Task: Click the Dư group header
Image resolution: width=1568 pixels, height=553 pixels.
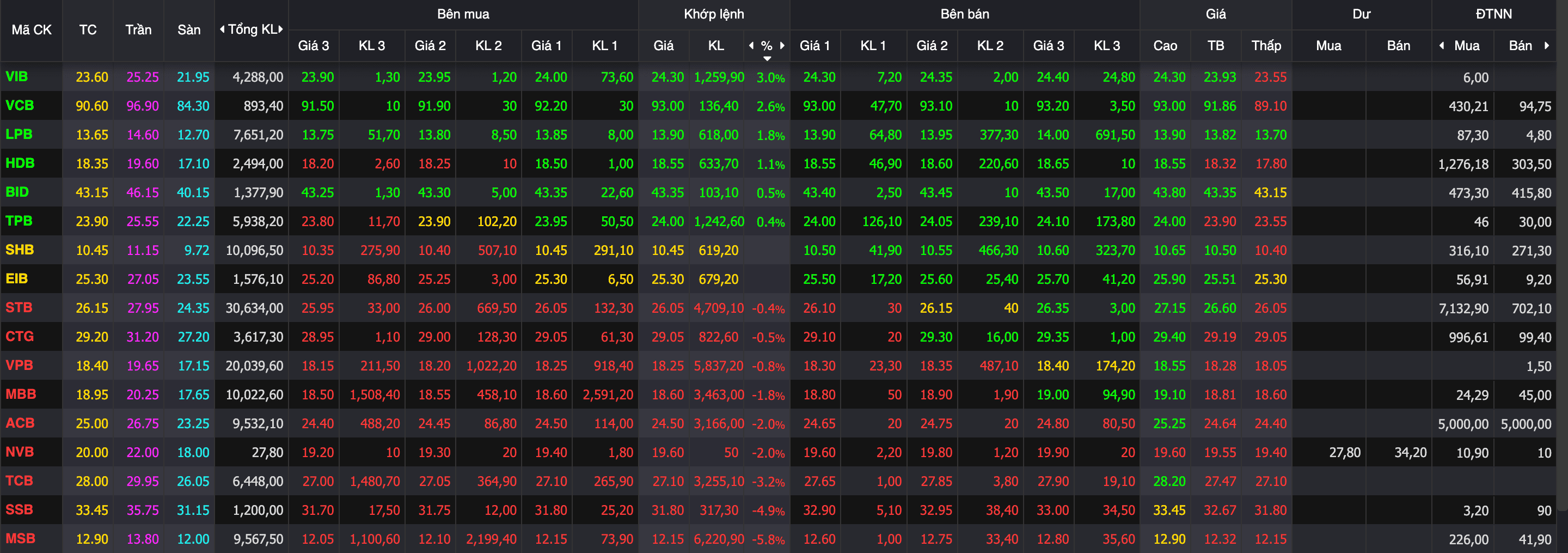Action: (x=1361, y=14)
